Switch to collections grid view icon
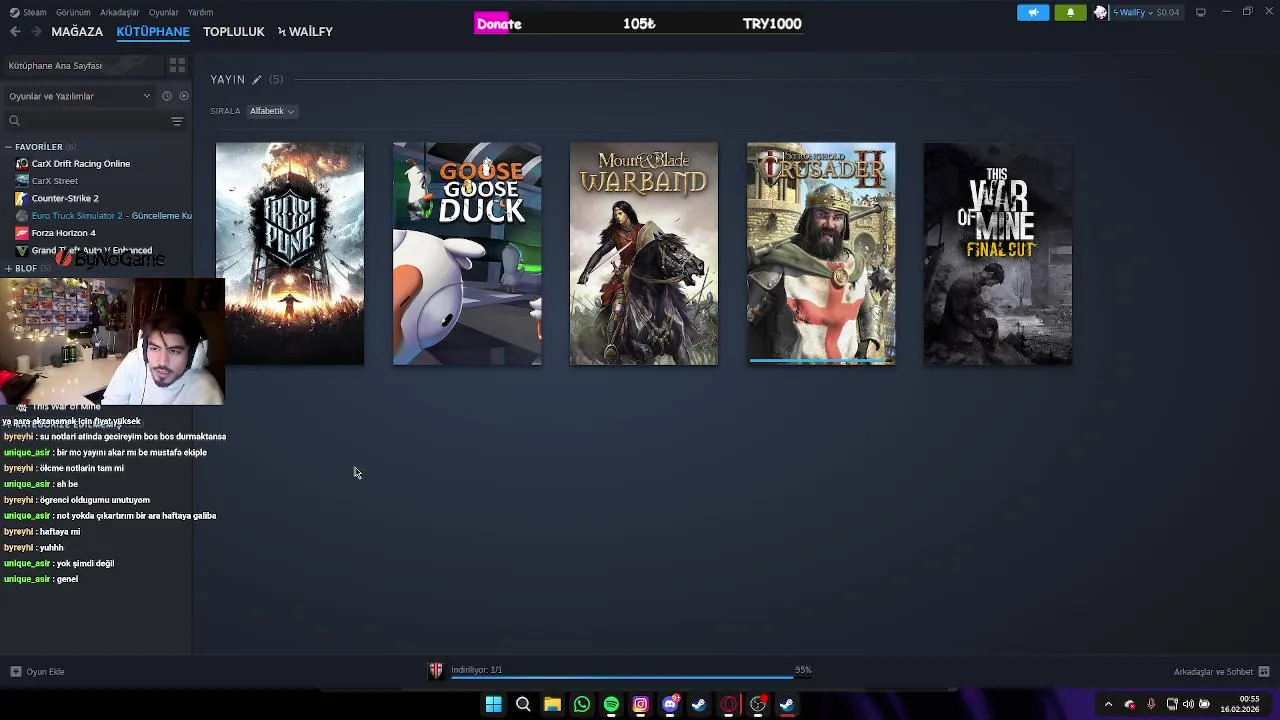 coord(177,66)
